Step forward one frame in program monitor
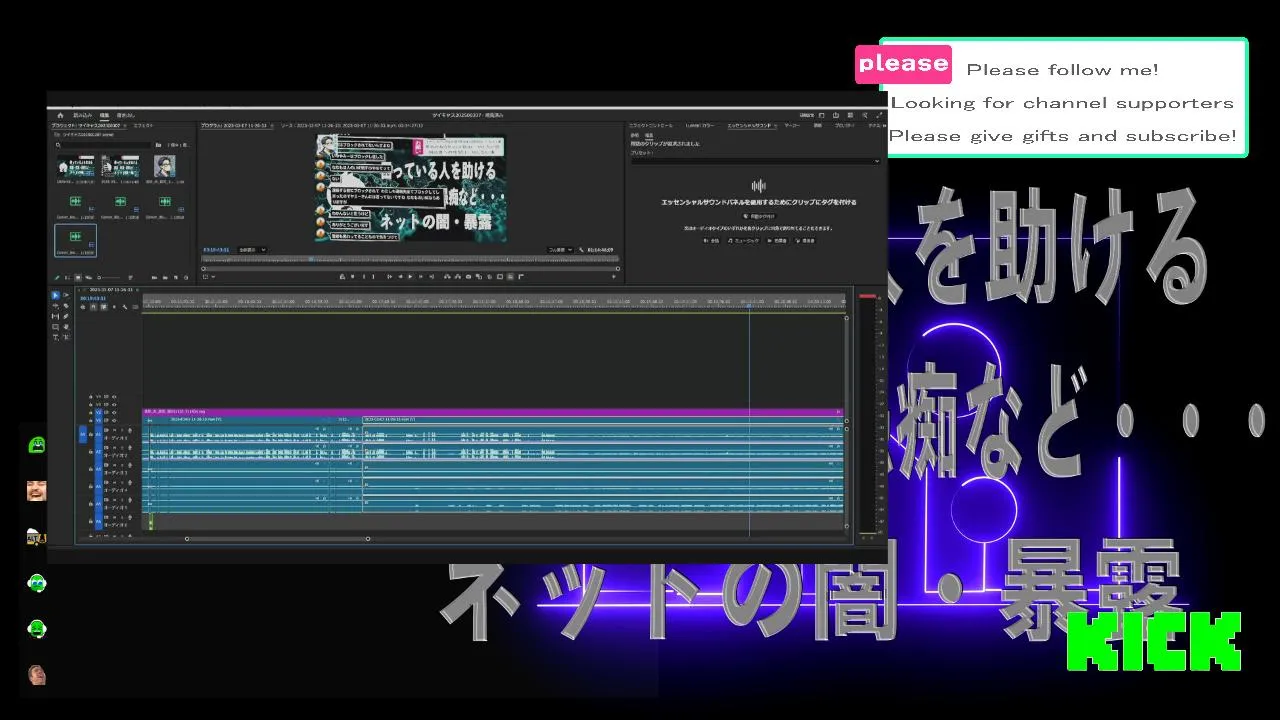This screenshot has width=1280, height=720. click(x=420, y=276)
